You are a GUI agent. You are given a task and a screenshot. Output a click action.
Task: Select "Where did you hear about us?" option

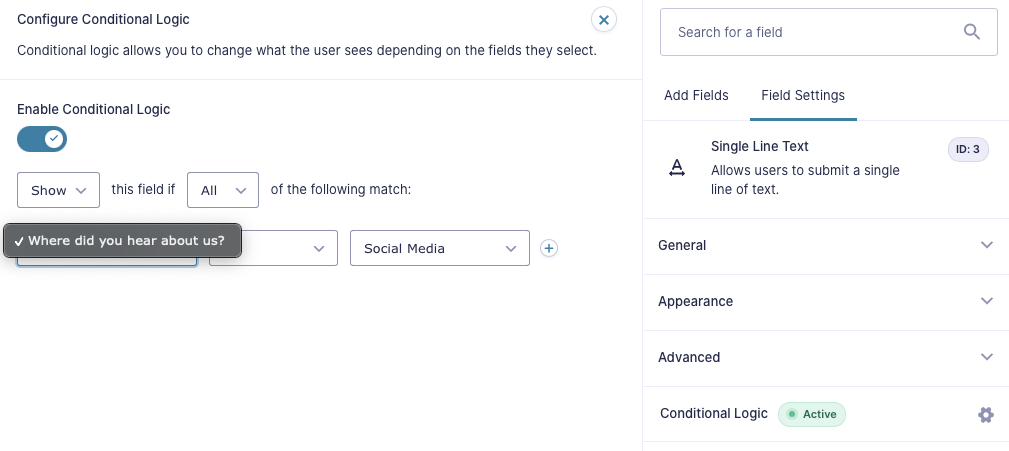(x=122, y=241)
